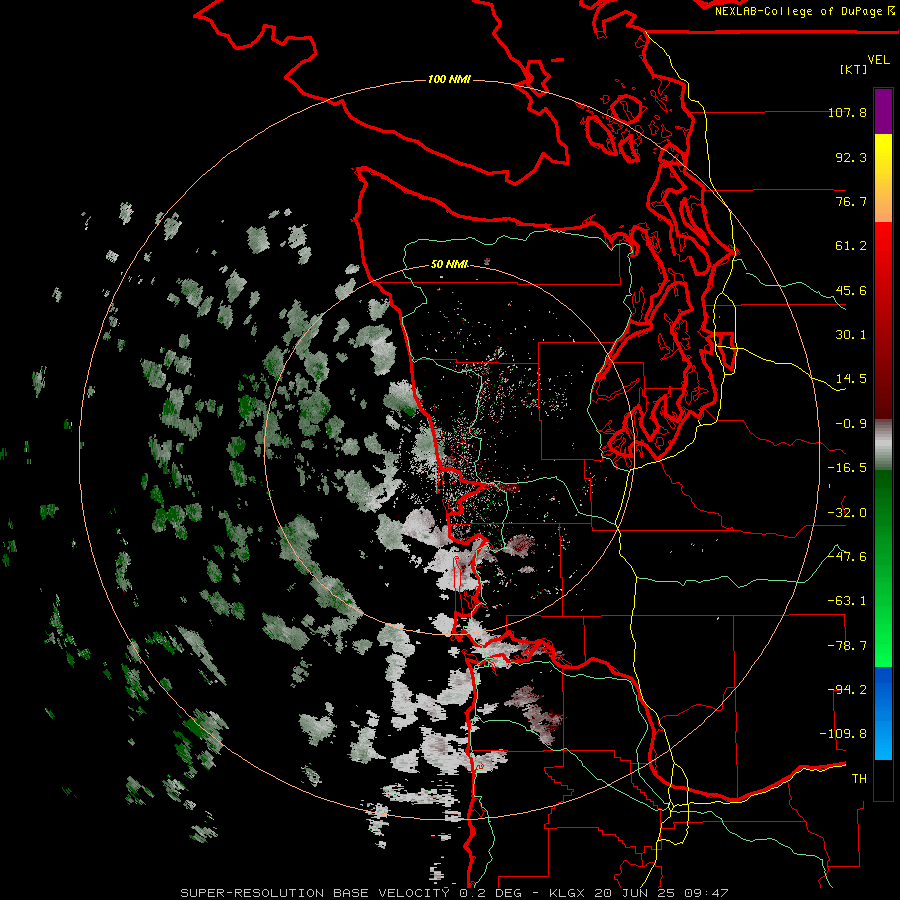The height and width of the screenshot is (900, 900).
Task: Click the -16.5 velocity scale value
Action: (x=847, y=468)
